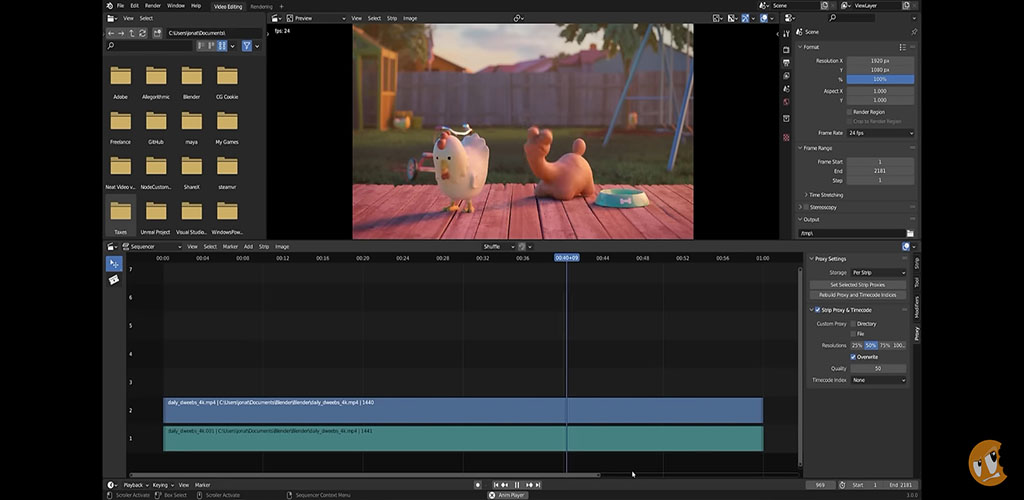Switch to the Rendering workspace tab
The image size is (1024, 500).
(261, 7)
